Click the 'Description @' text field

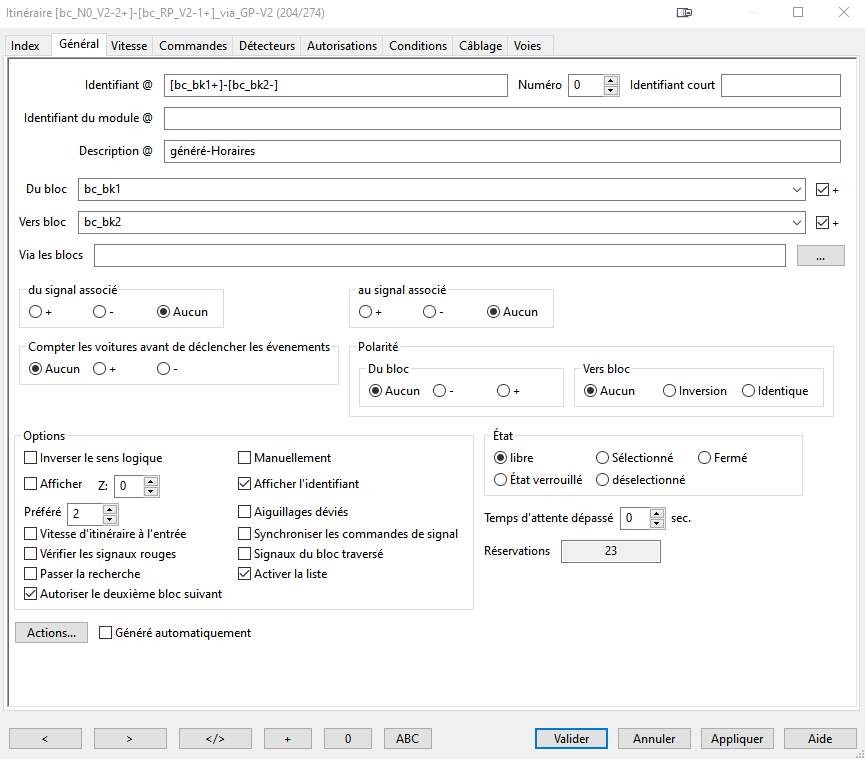tap(502, 151)
